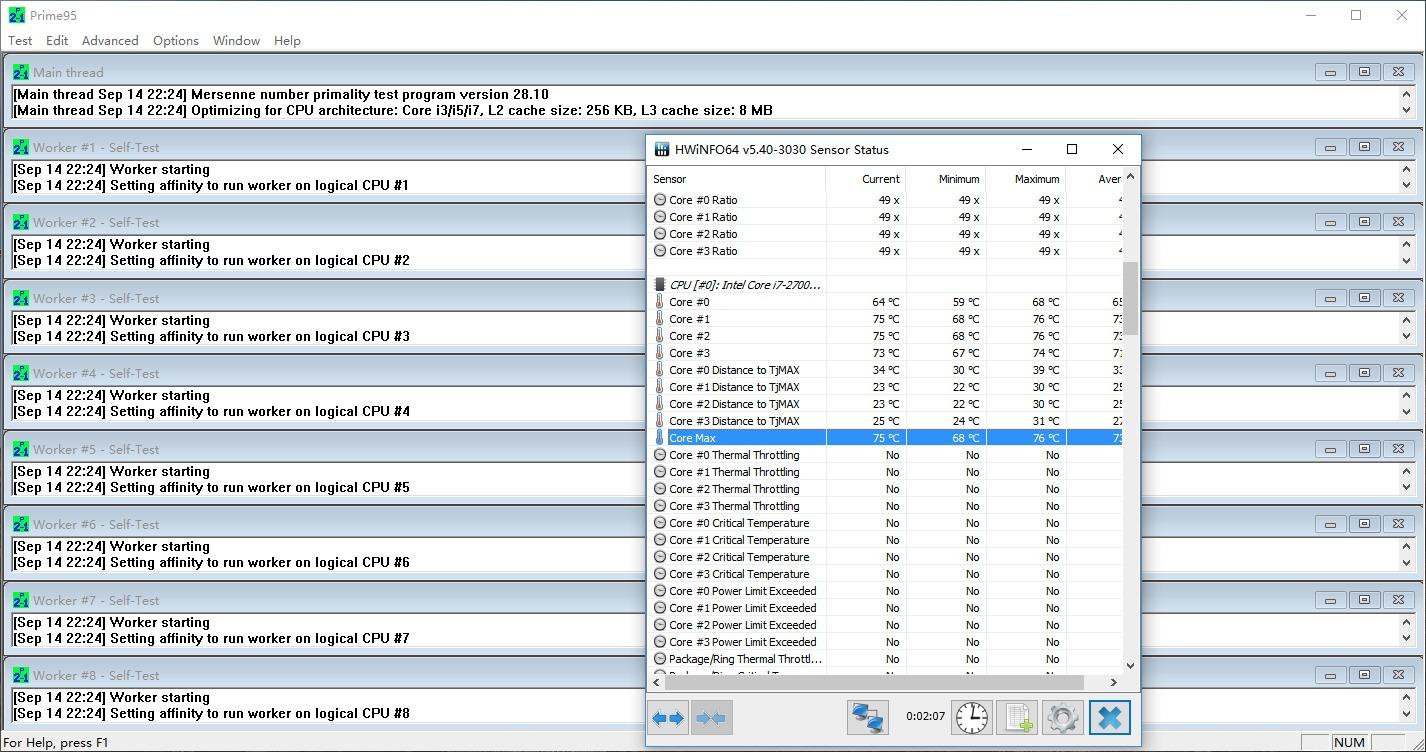This screenshot has width=1426, height=752.
Task: Open HWiNFO sensor settings gear
Action: click(x=1062, y=717)
